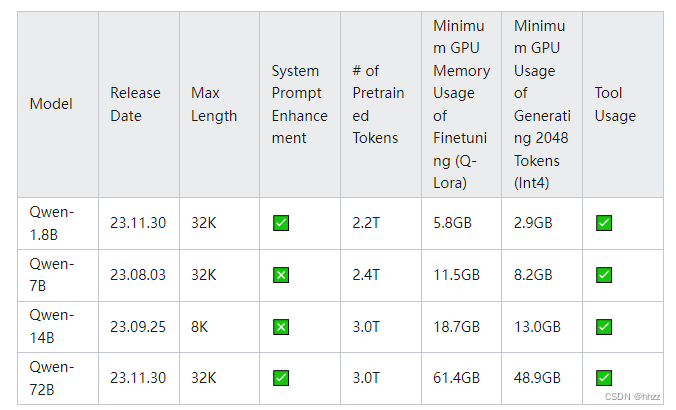Click the Release Date column header
Viewport: 676px width, 410px height.
pyautogui.click(x=135, y=104)
